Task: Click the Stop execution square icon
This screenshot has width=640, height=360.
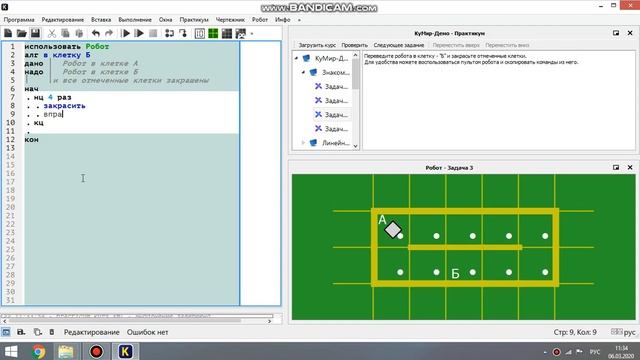Action: (153, 33)
